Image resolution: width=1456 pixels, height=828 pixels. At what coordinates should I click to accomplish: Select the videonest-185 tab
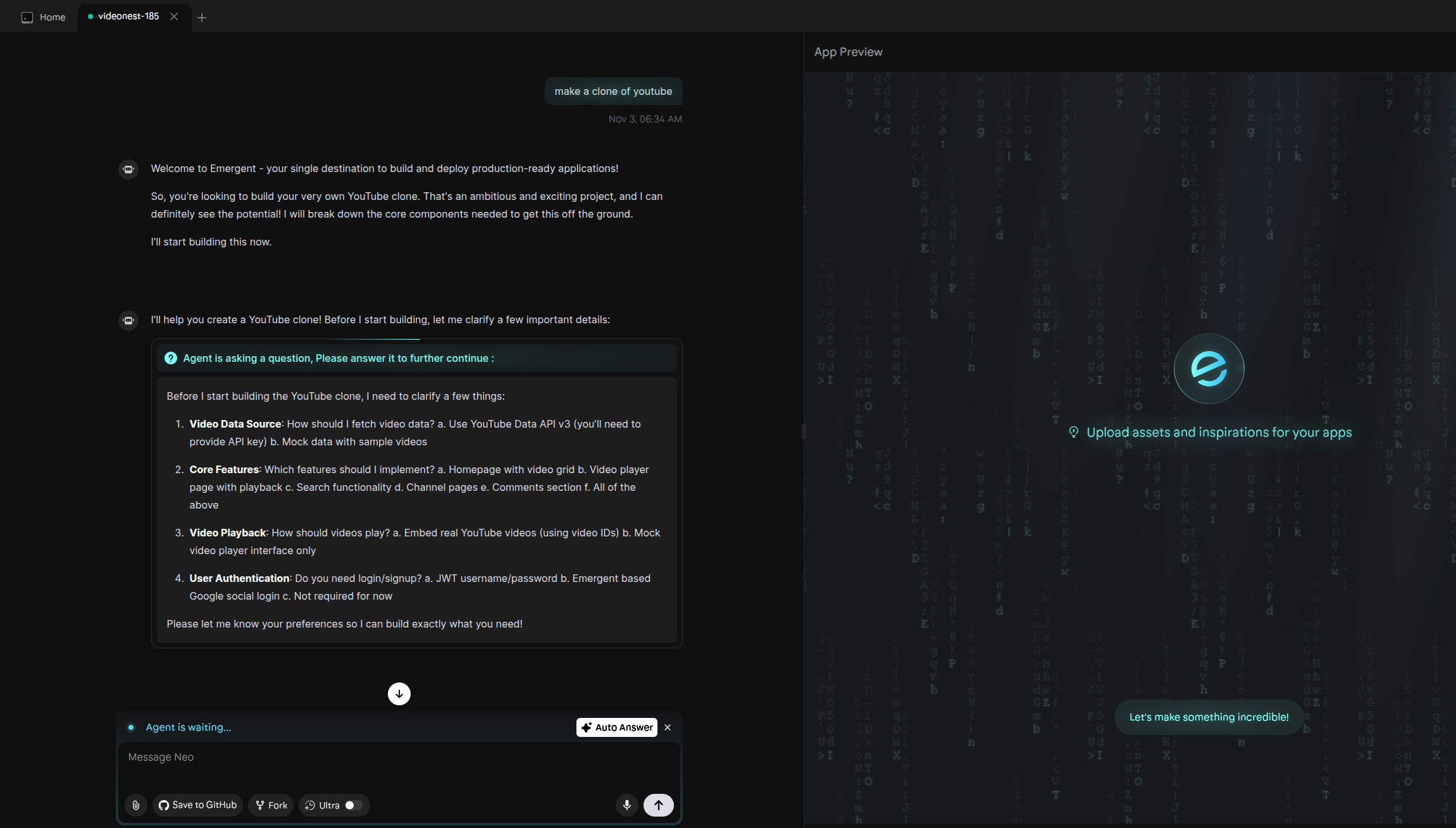tap(128, 16)
